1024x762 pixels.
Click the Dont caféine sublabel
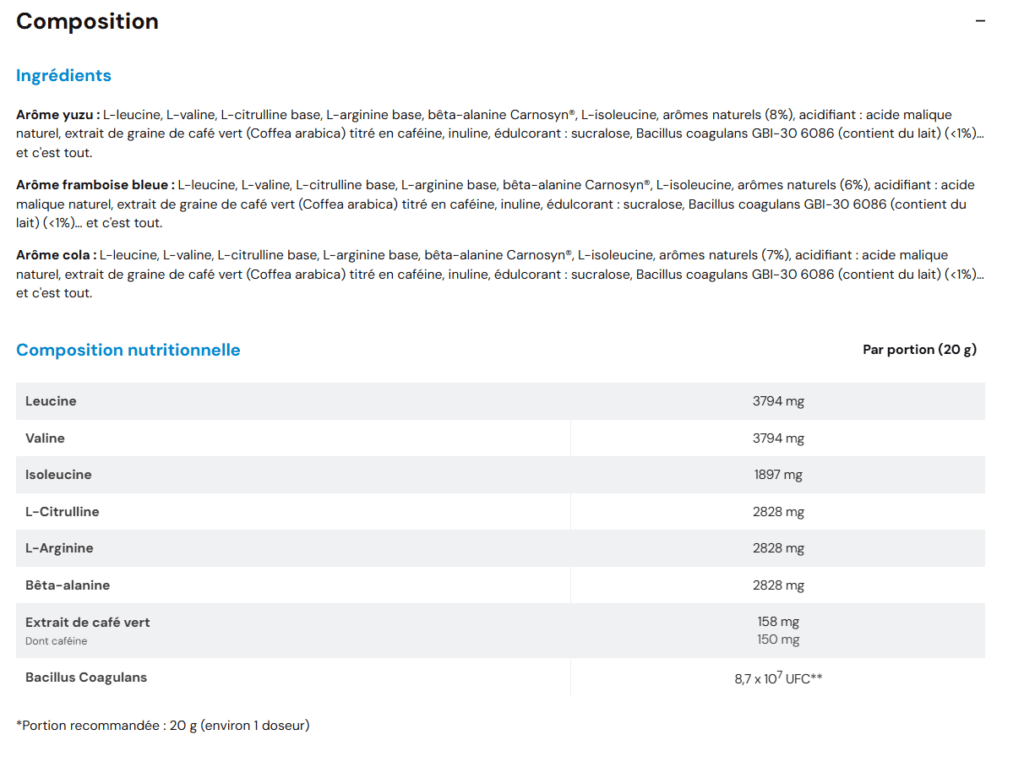pyautogui.click(x=56, y=641)
